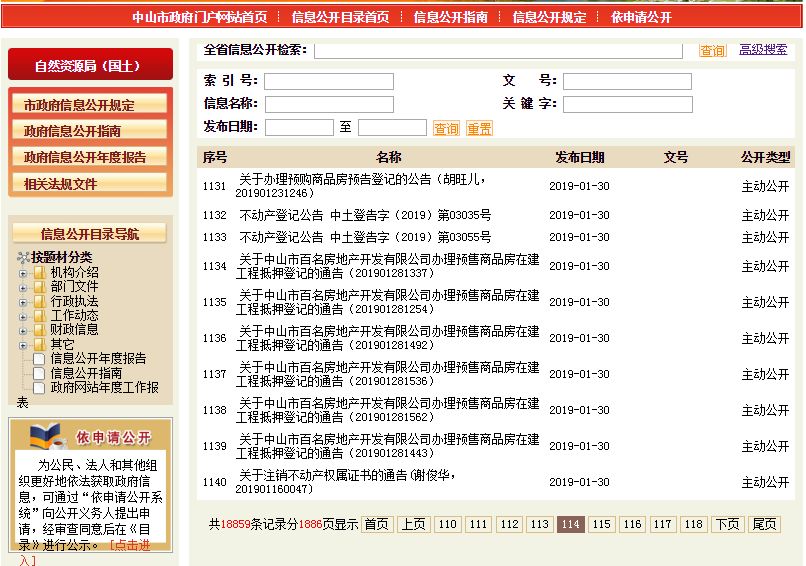The image size is (806, 566).
Task: Click the page icon for 信息公开指南
Action: tap(39, 373)
